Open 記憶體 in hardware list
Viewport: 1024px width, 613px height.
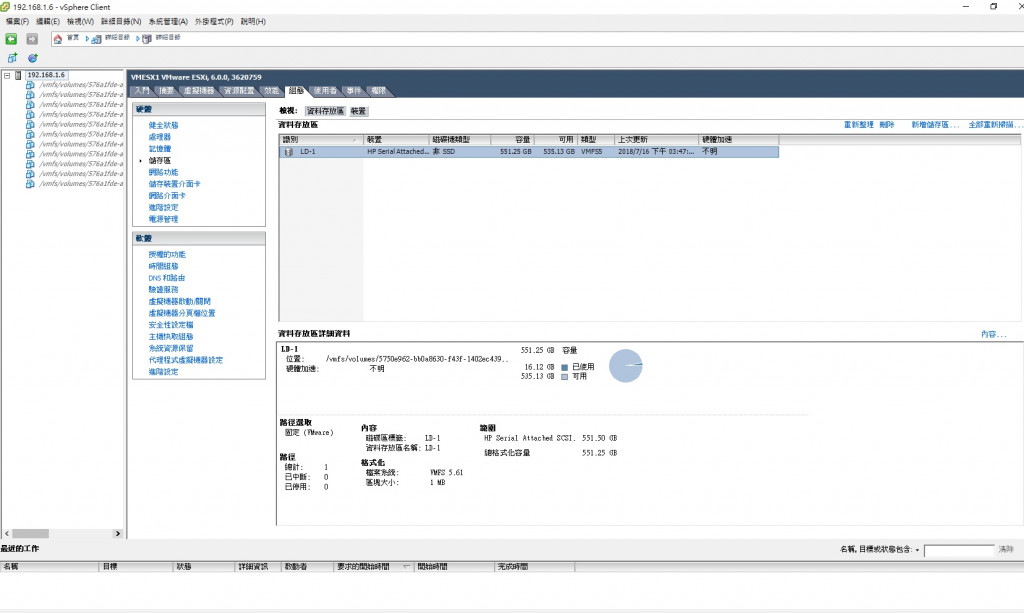coord(159,149)
